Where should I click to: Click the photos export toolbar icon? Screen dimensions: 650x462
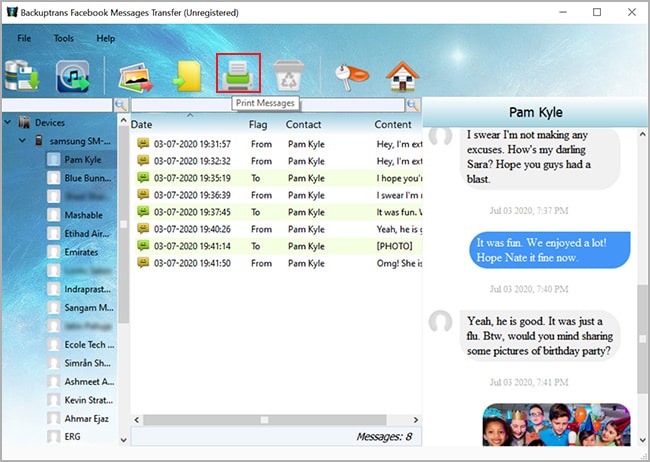(x=135, y=76)
